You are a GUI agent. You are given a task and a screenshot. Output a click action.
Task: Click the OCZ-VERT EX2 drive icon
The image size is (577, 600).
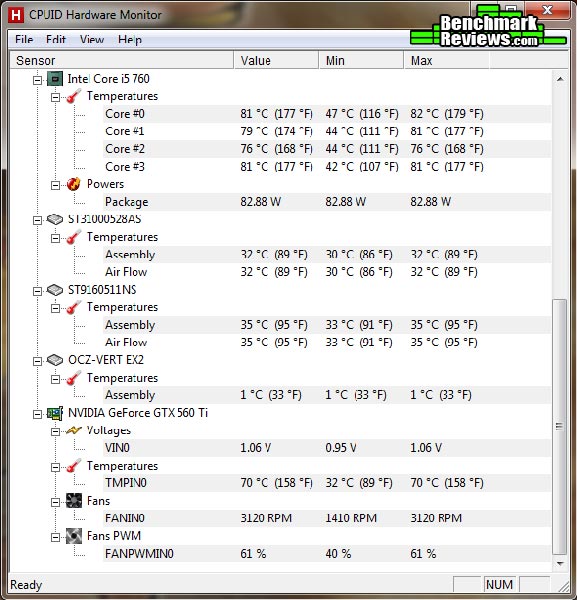click(x=55, y=360)
